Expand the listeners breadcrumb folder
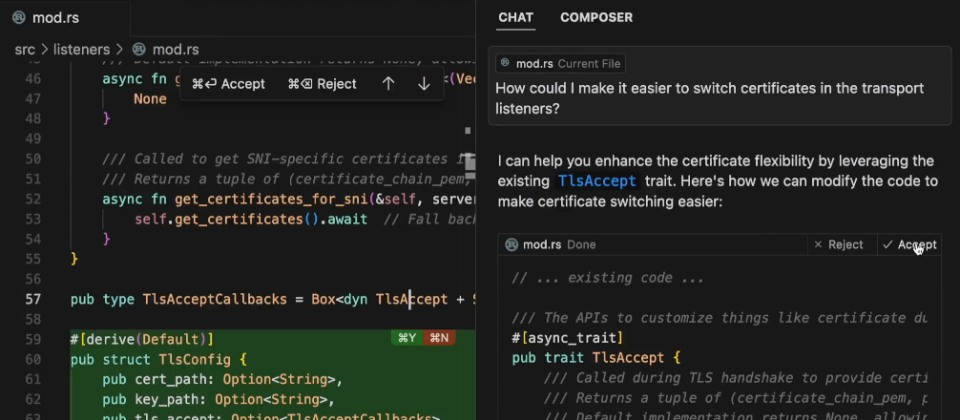This screenshot has width=960, height=420. 81,49
